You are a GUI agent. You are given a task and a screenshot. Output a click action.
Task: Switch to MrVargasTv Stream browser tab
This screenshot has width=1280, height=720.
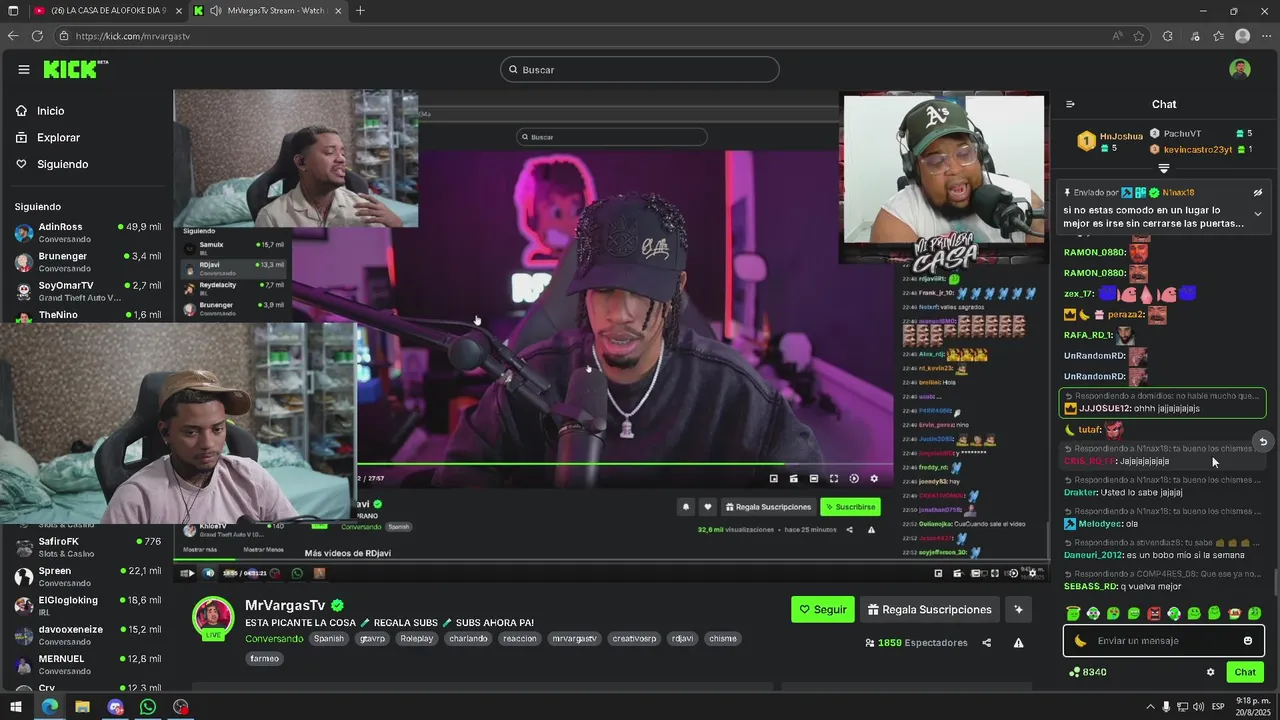point(268,11)
